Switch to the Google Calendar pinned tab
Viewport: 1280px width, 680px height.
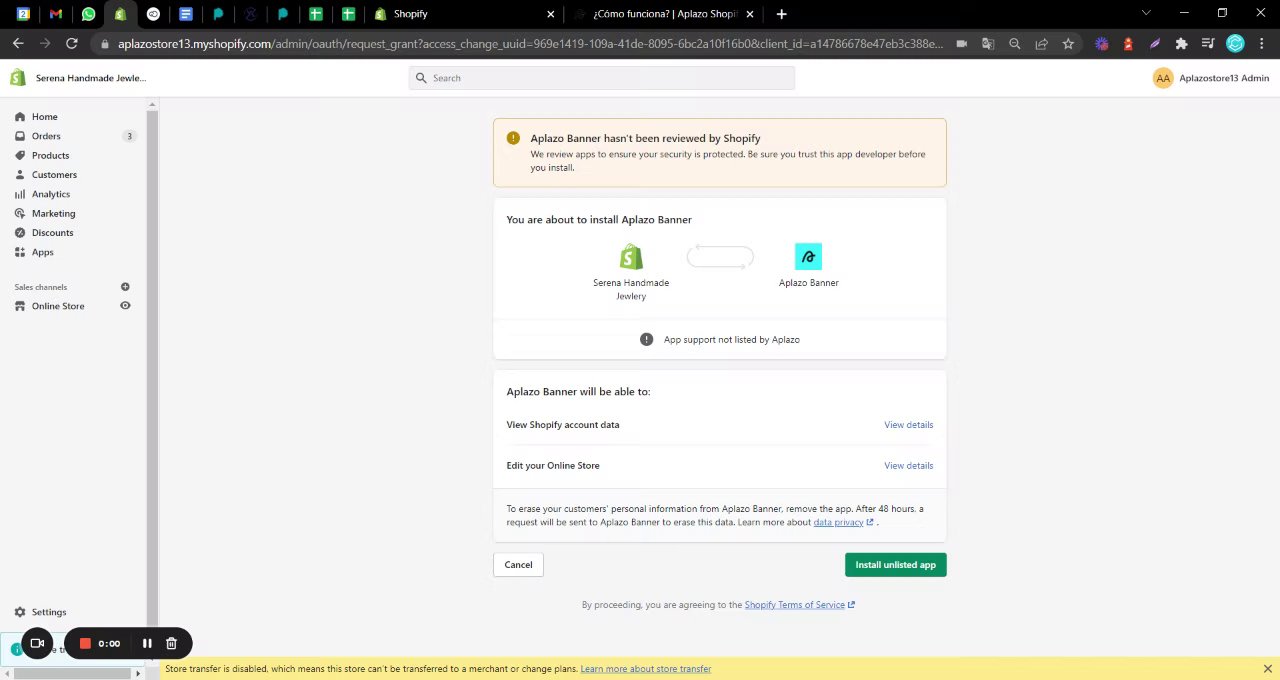[24, 14]
